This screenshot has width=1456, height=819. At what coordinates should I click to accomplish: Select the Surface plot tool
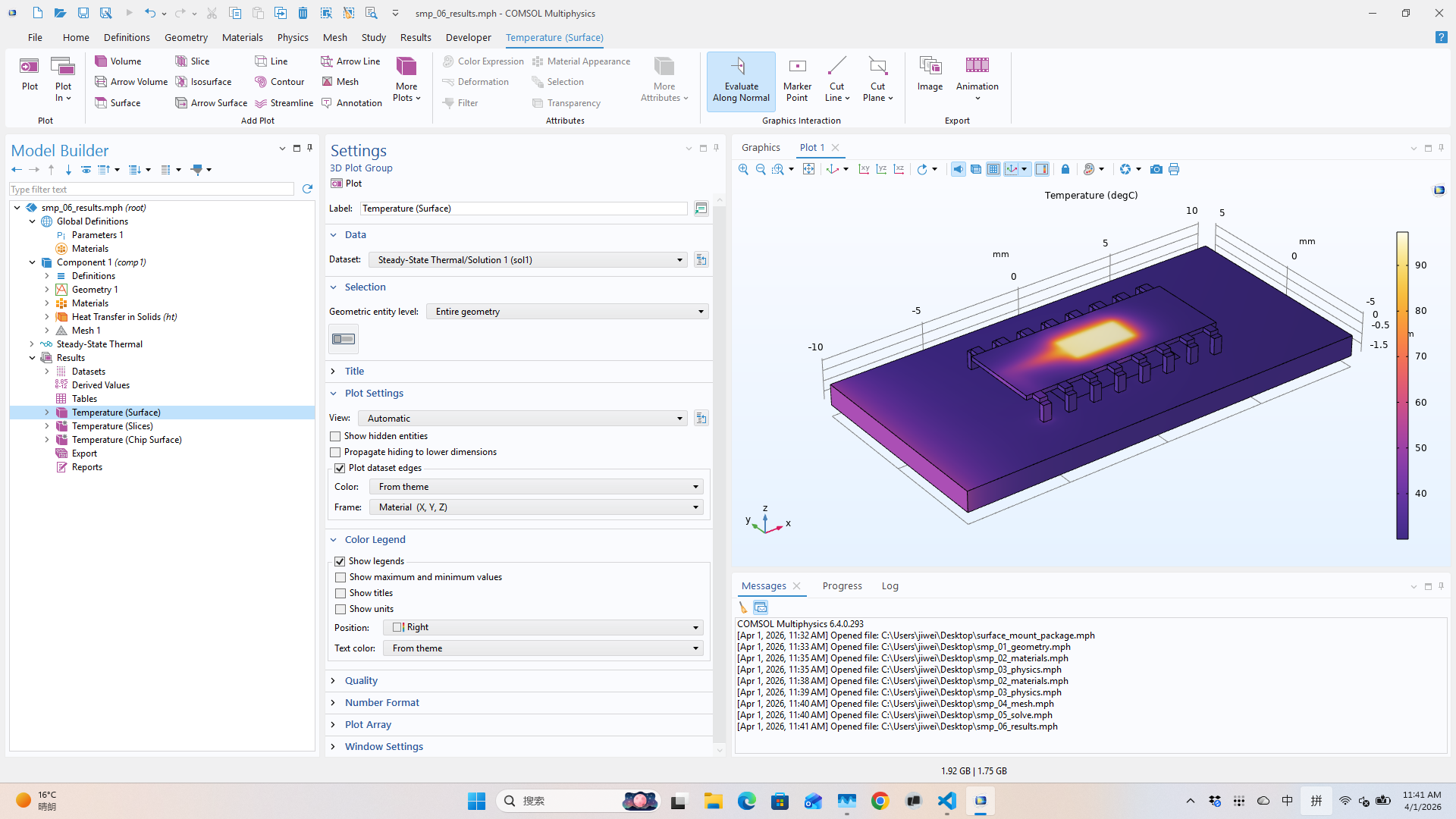118,102
